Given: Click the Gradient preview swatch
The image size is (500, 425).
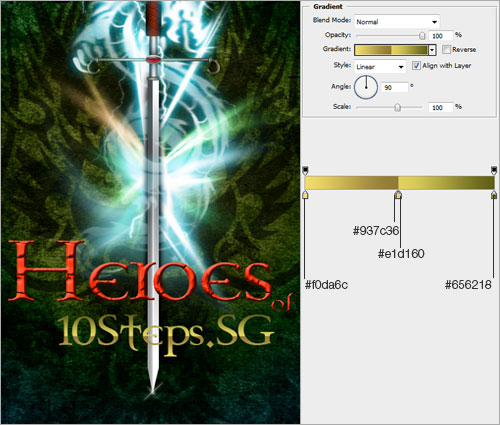Looking at the screenshot, I should point(391,50).
